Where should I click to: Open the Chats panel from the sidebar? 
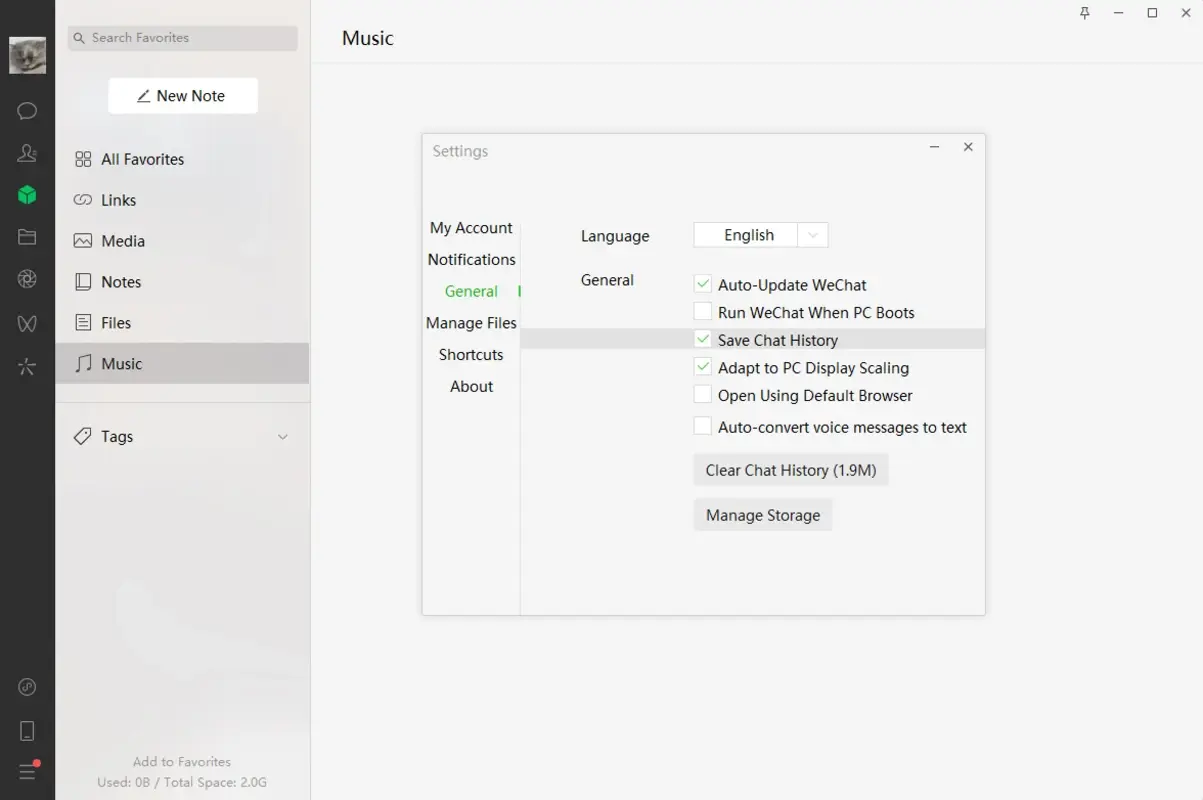pyautogui.click(x=26, y=110)
